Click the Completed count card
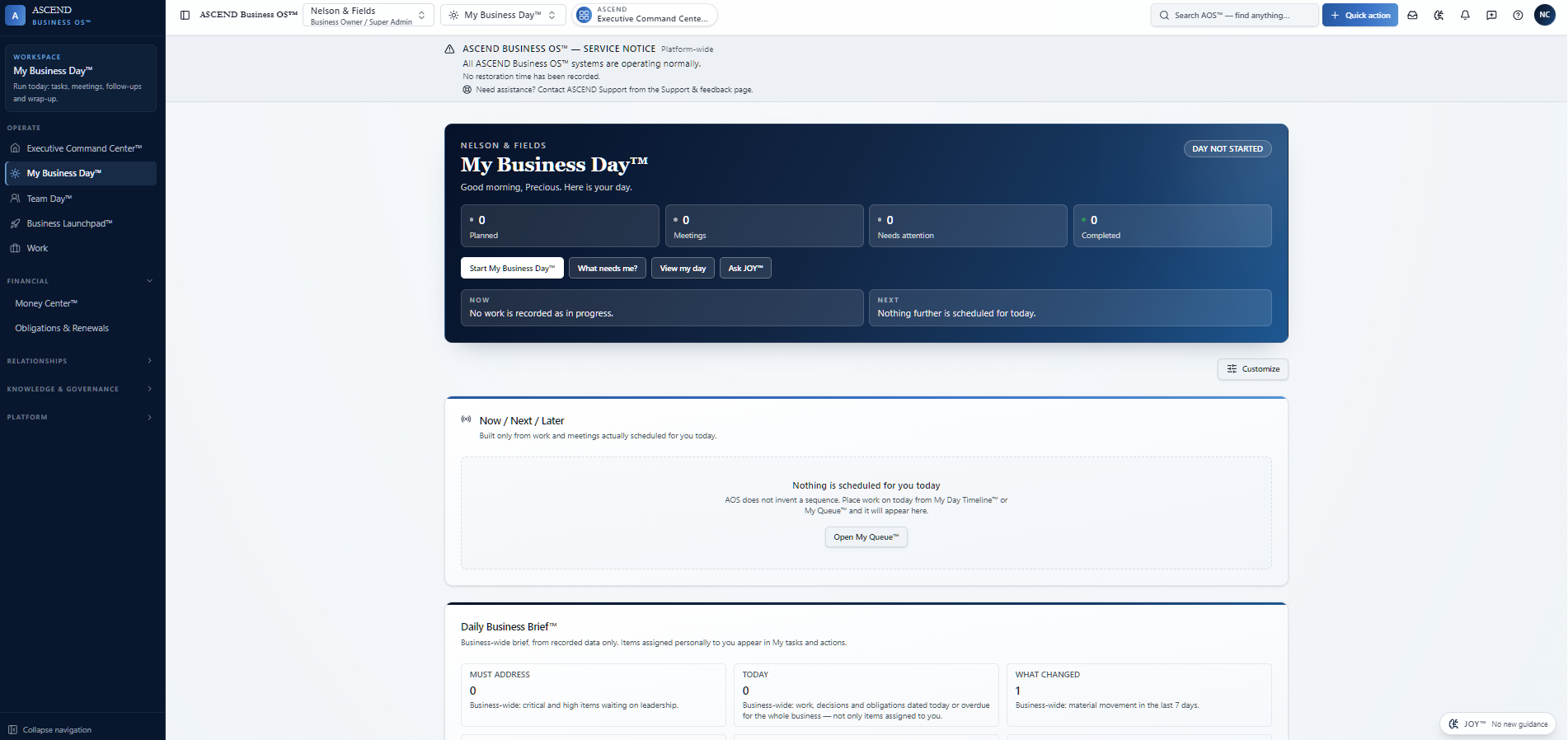 [x=1172, y=226]
